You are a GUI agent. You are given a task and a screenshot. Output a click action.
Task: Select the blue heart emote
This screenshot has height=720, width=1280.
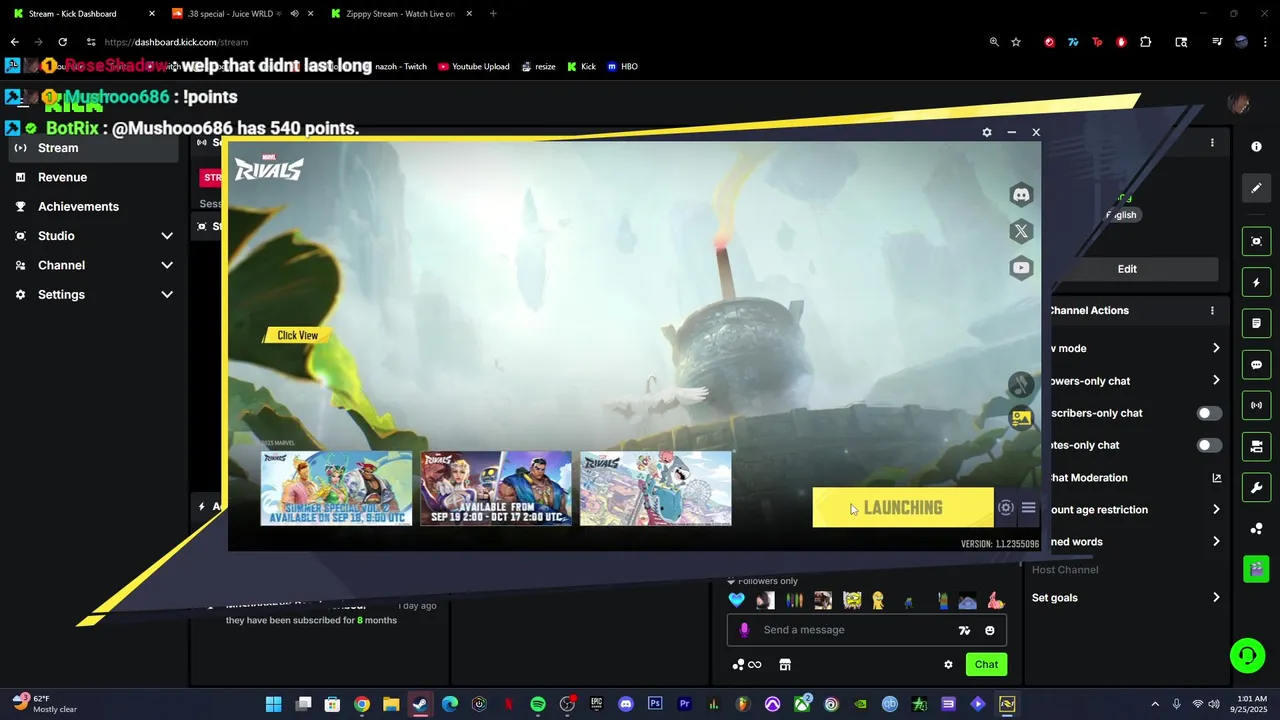click(x=737, y=600)
